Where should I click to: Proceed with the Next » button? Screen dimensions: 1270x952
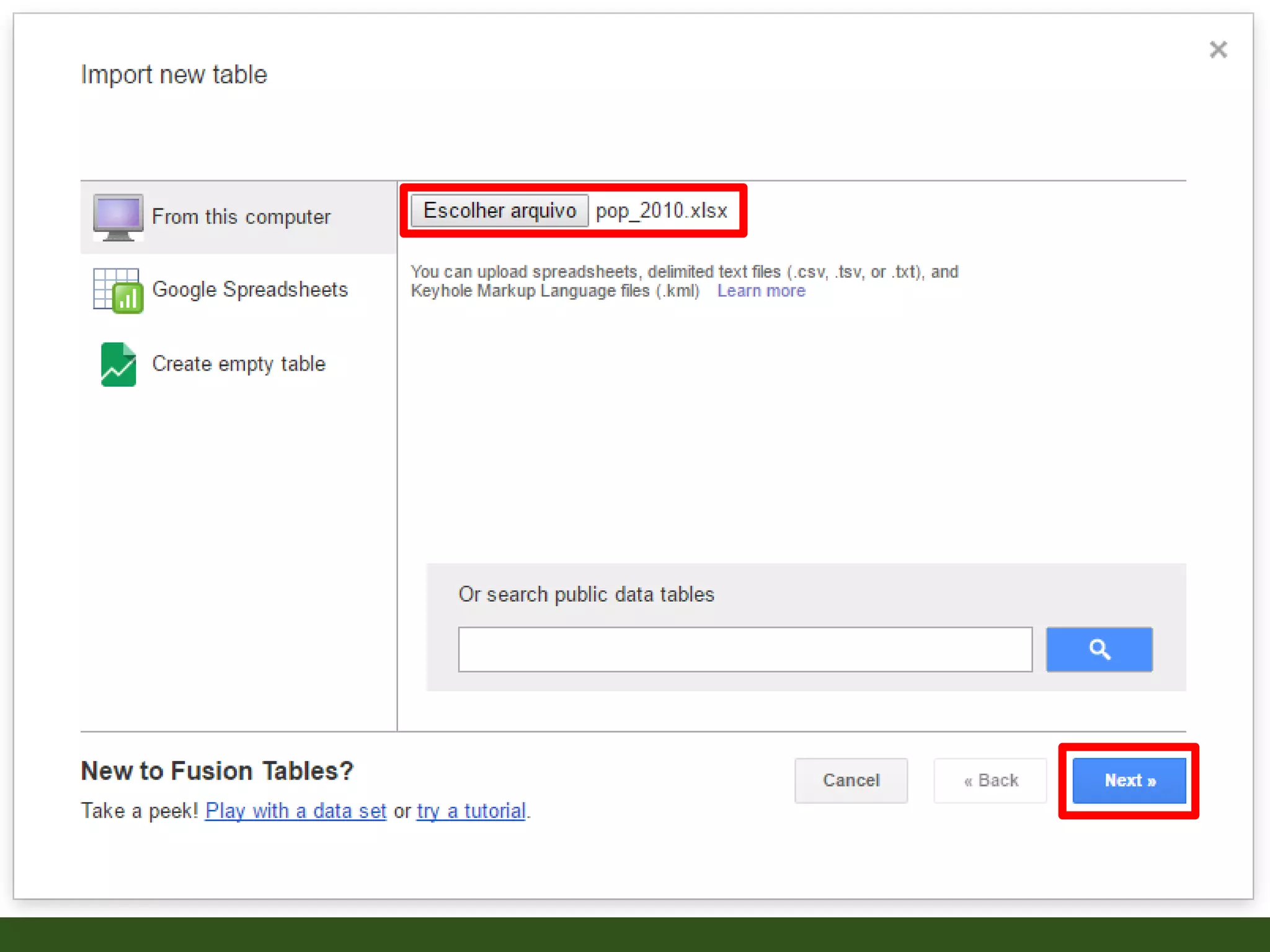(1129, 780)
